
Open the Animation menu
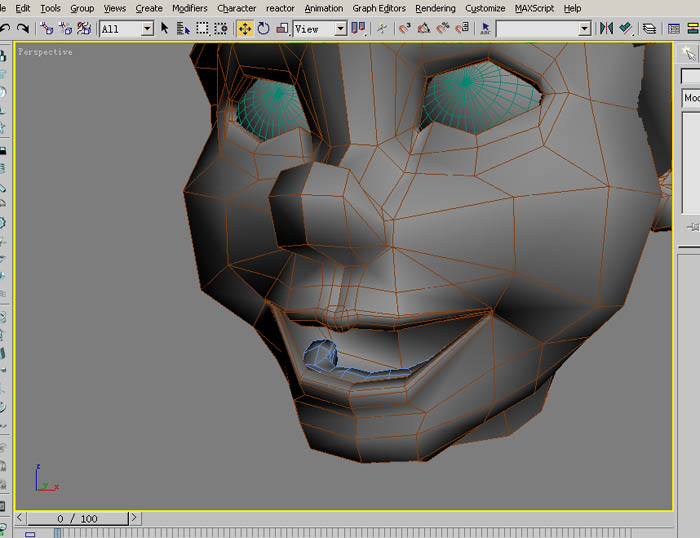[x=324, y=8]
